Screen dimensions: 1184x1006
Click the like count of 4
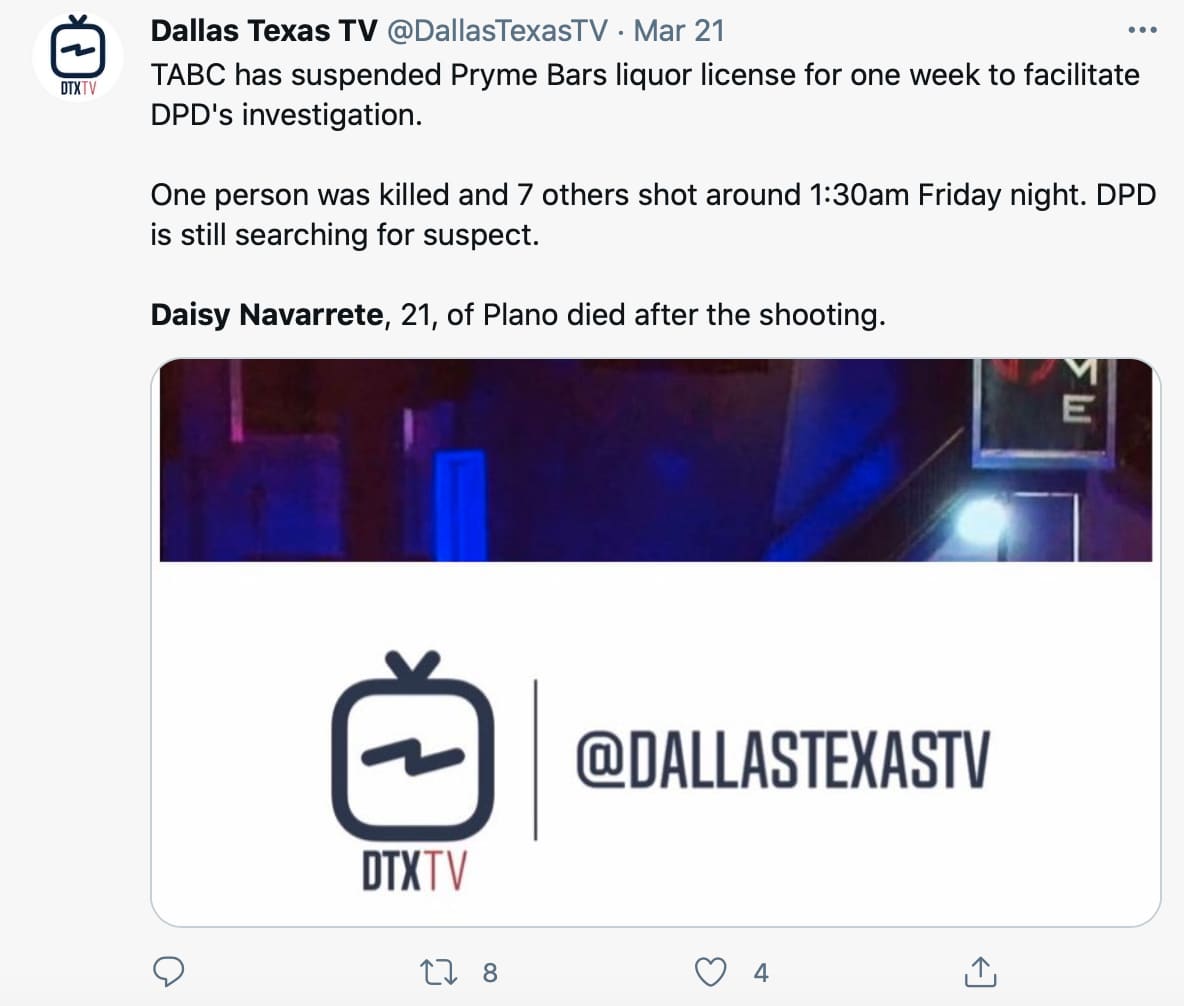761,972
